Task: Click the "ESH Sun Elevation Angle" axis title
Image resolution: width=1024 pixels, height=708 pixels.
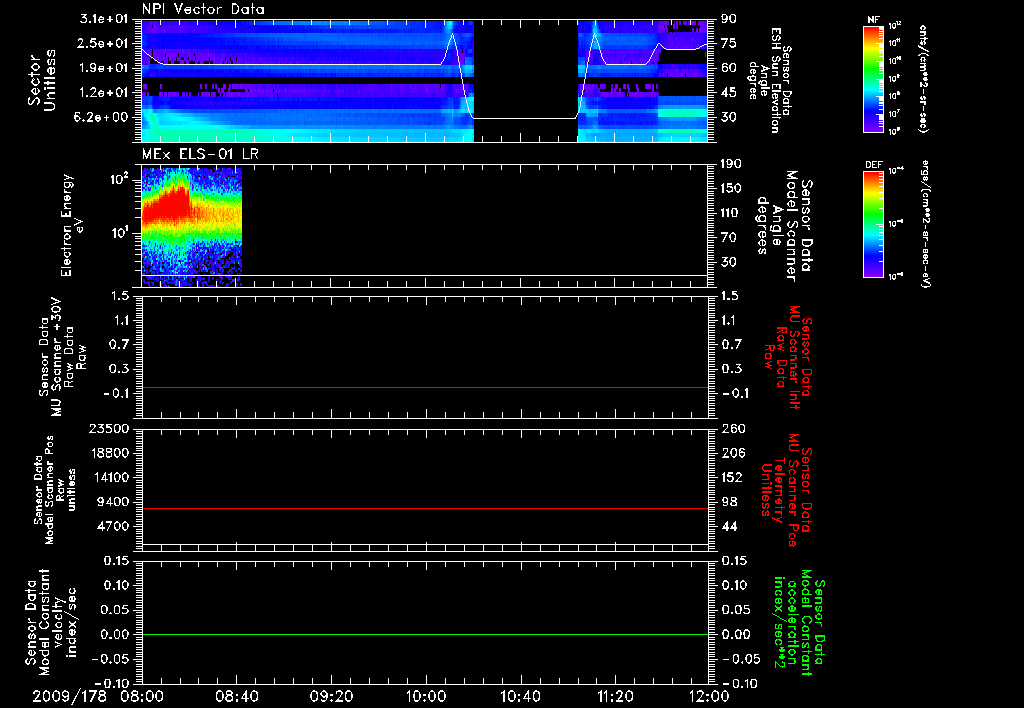Action: (x=764, y=80)
